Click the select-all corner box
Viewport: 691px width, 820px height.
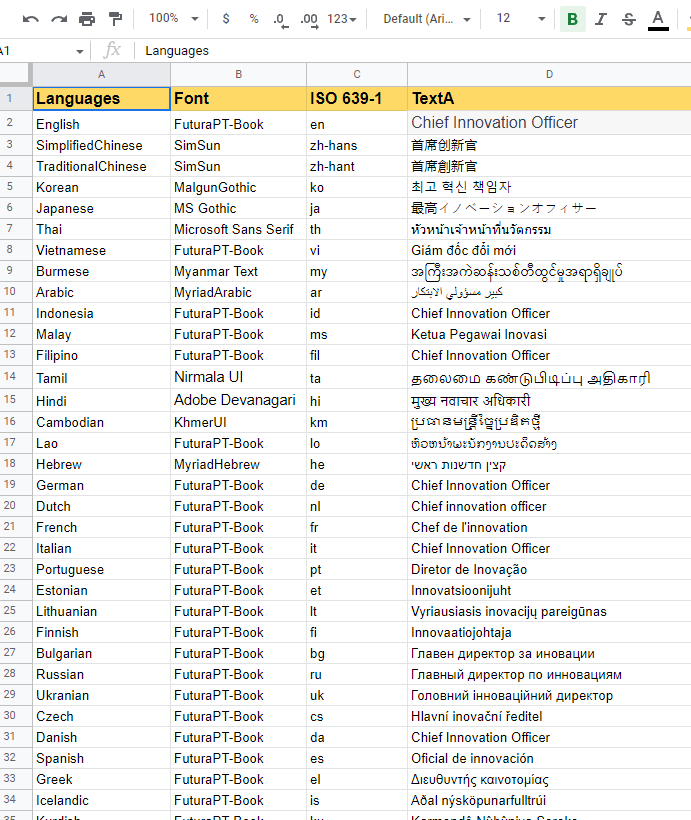(x=14, y=73)
